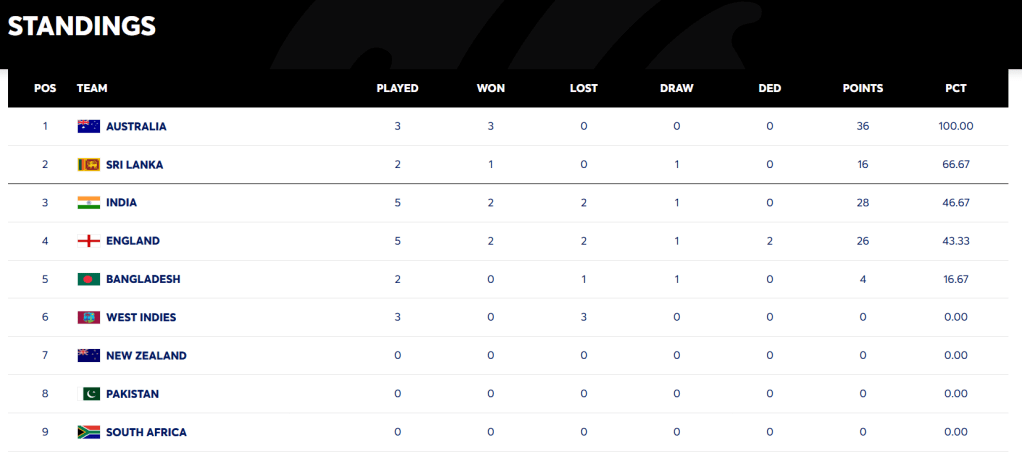Click the South Africa flag icon
The image size is (1022, 459).
[x=89, y=432]
